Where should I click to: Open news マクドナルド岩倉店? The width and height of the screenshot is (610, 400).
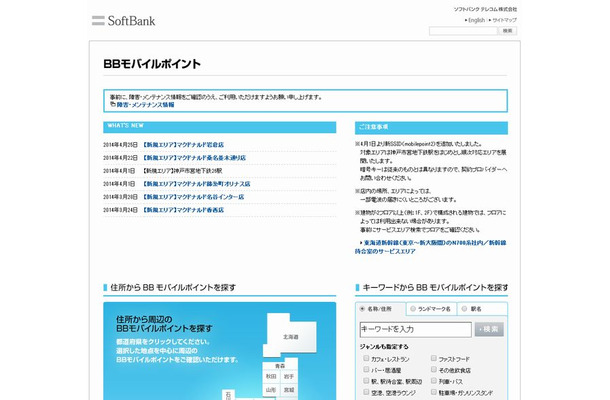click(183, 145)
